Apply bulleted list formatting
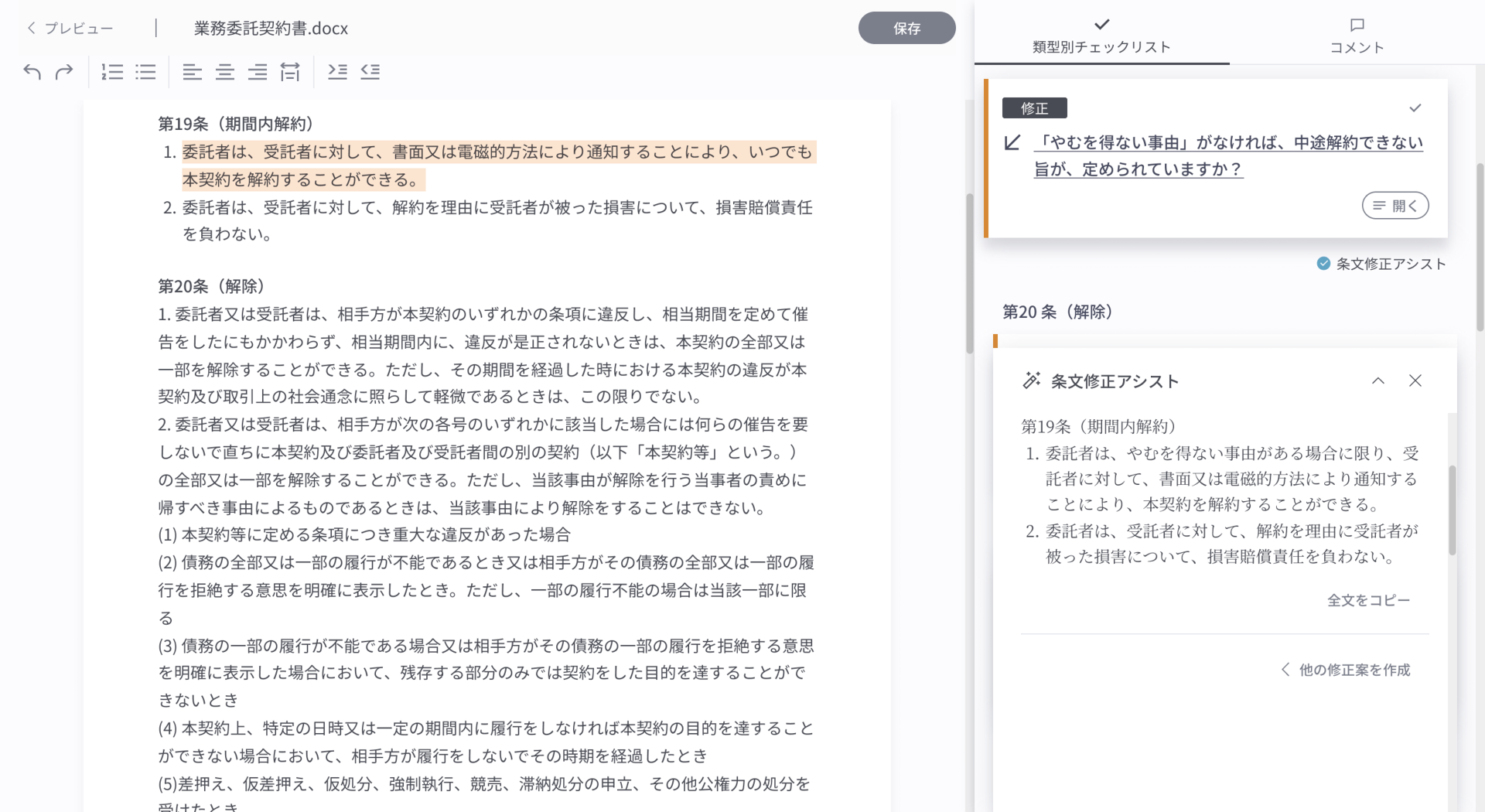 [145, 72]
